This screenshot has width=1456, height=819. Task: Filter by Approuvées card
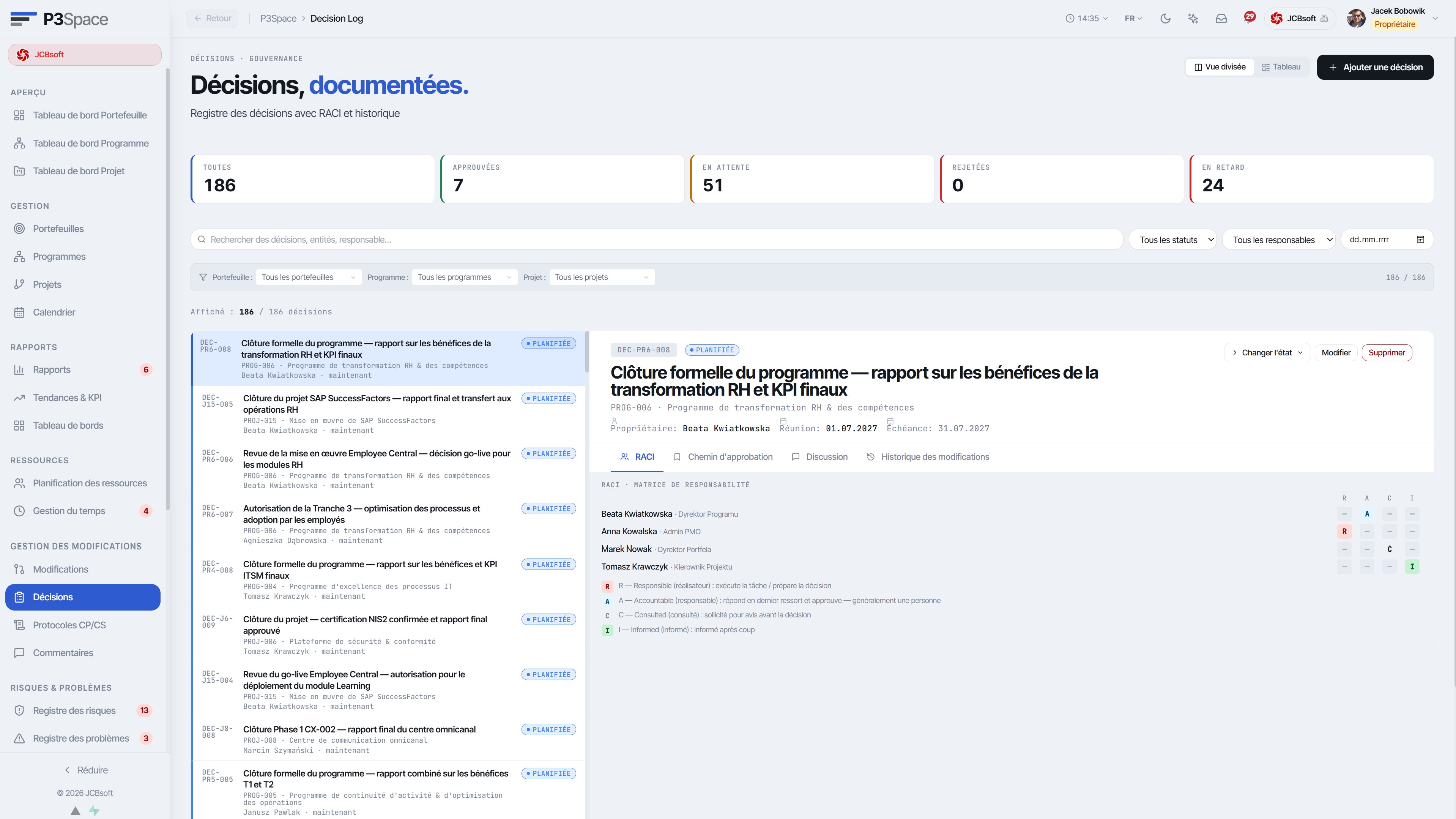563,179
